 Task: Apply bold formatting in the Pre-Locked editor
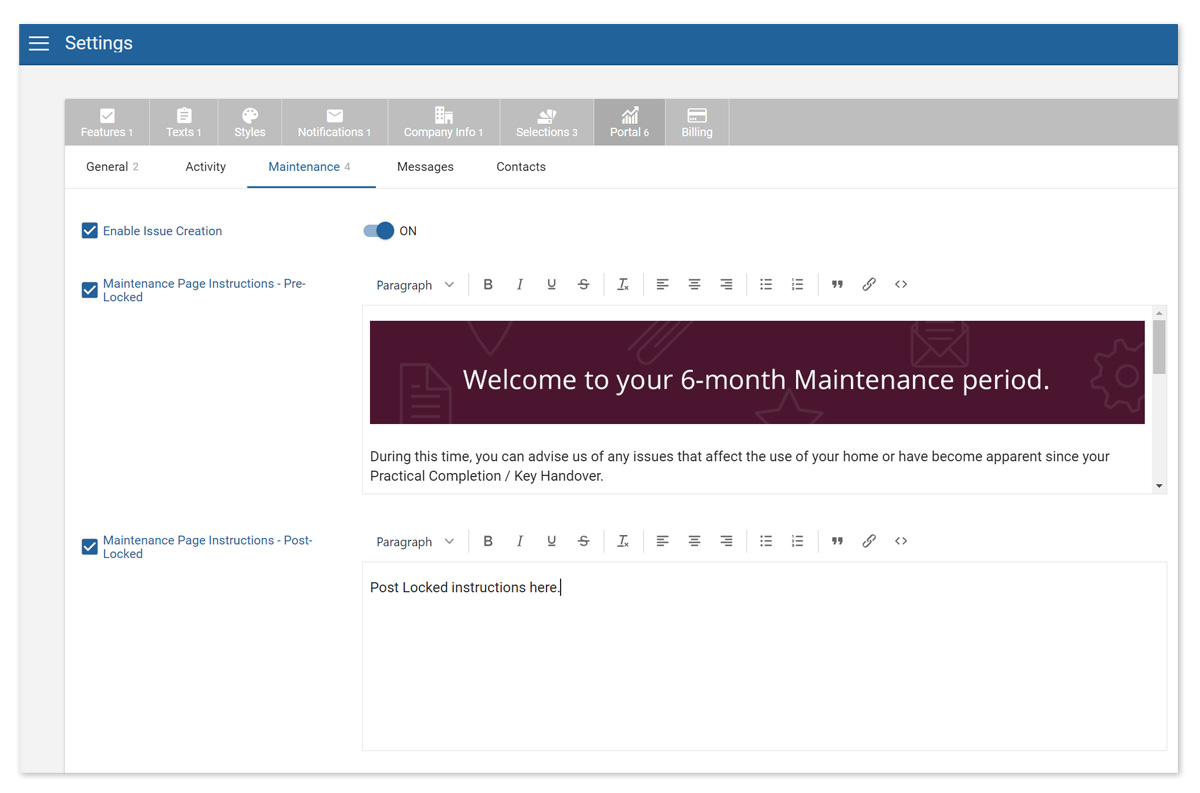point(488,284)
